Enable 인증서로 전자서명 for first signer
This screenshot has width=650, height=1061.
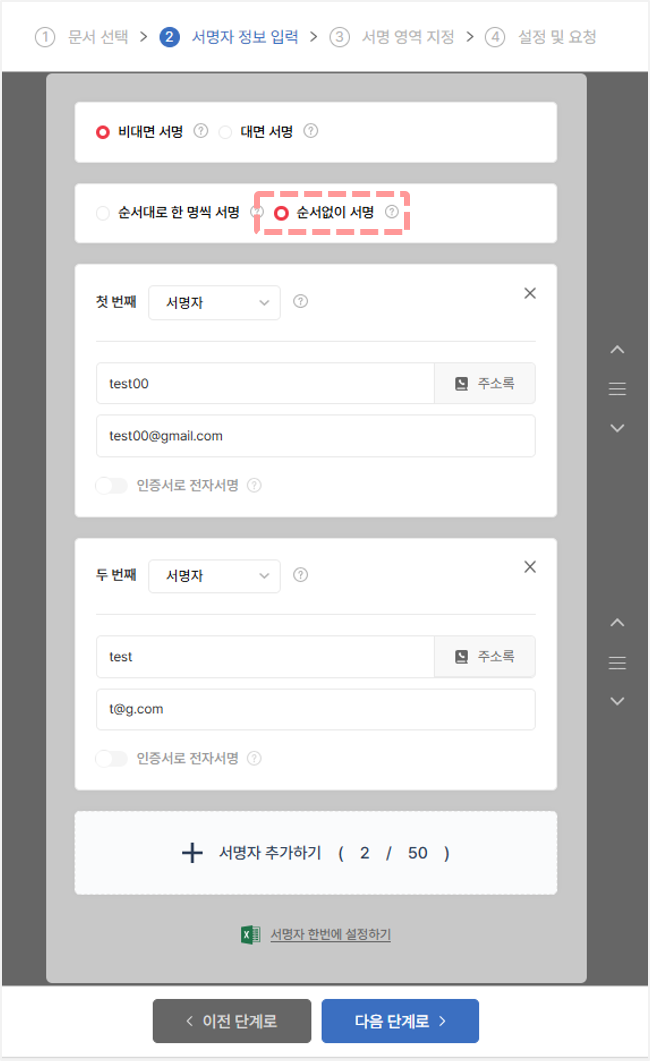point(112,485)
